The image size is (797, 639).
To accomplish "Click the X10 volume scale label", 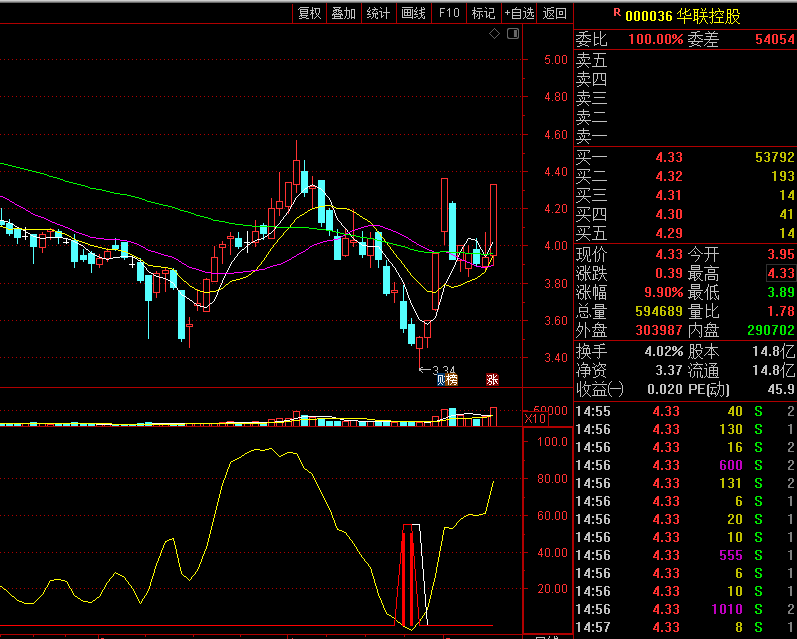I will [535, 419].
